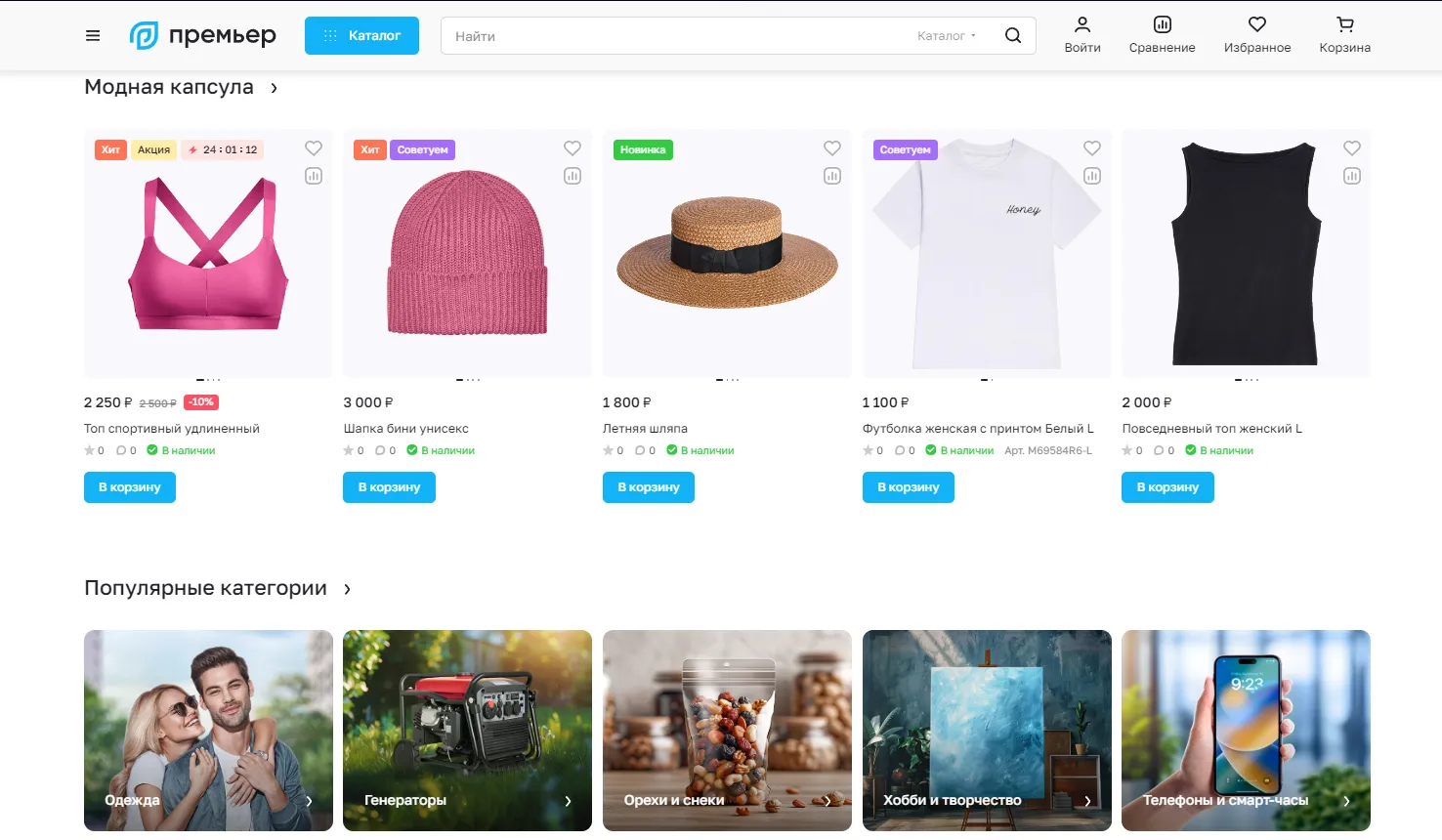Open the hamburger menu icon
Viewport: 1442px width, 840px height.
(x=93, y=36)
